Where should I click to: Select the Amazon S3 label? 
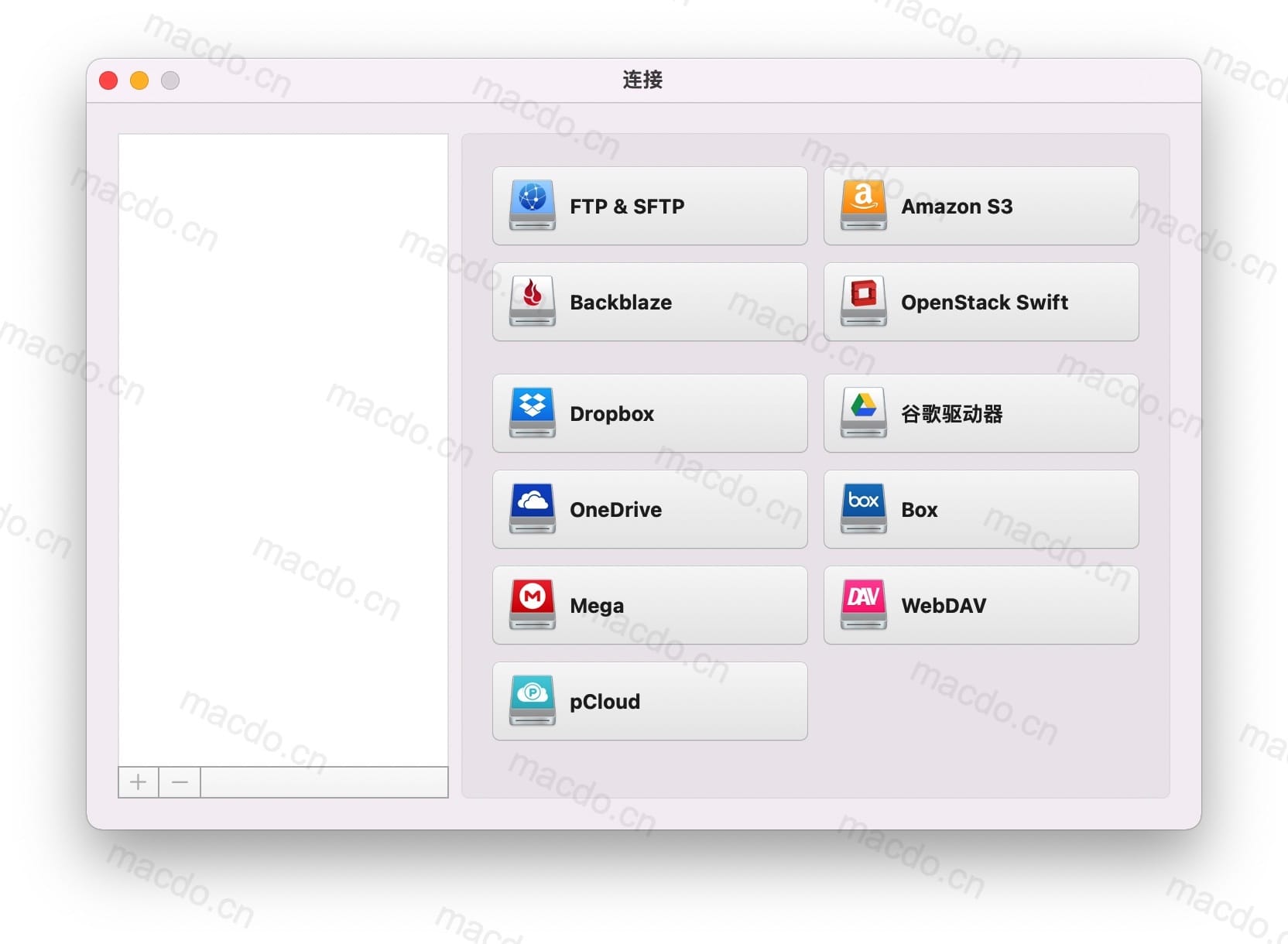(957, 207)
